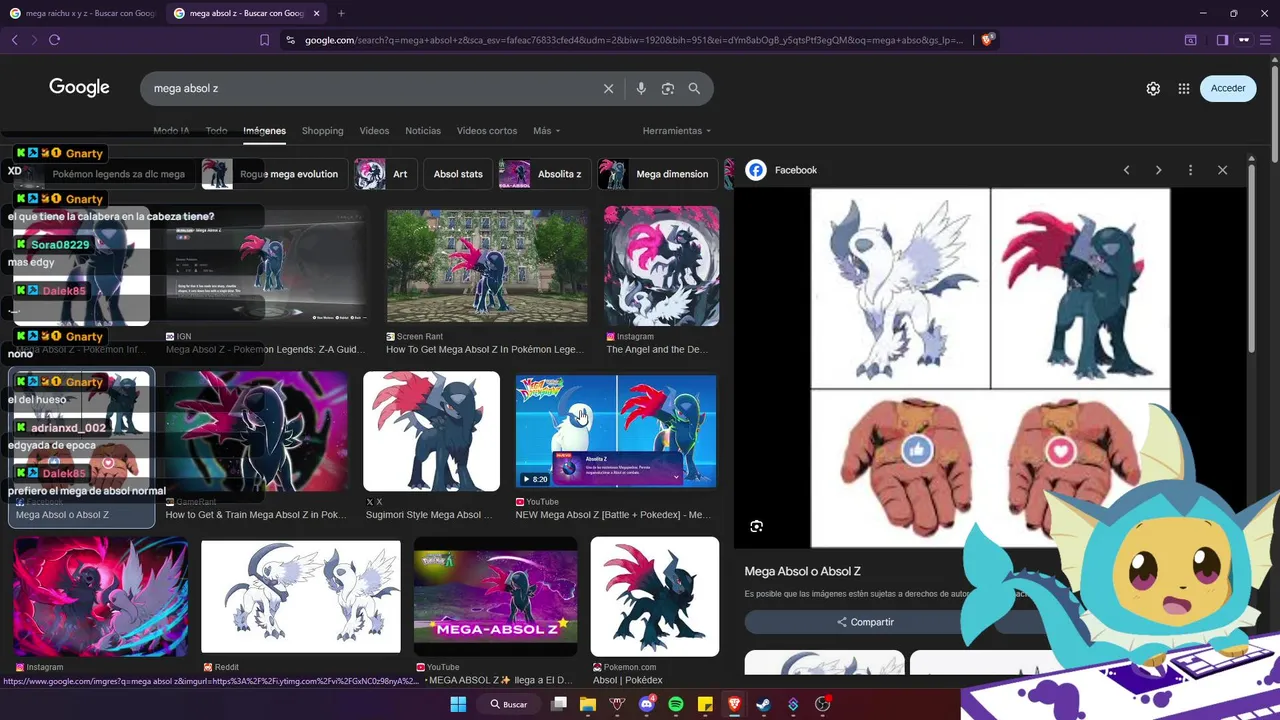Go back to the previous page
This screenshot has height=720, width=1280.
click(x=15, y=40)
